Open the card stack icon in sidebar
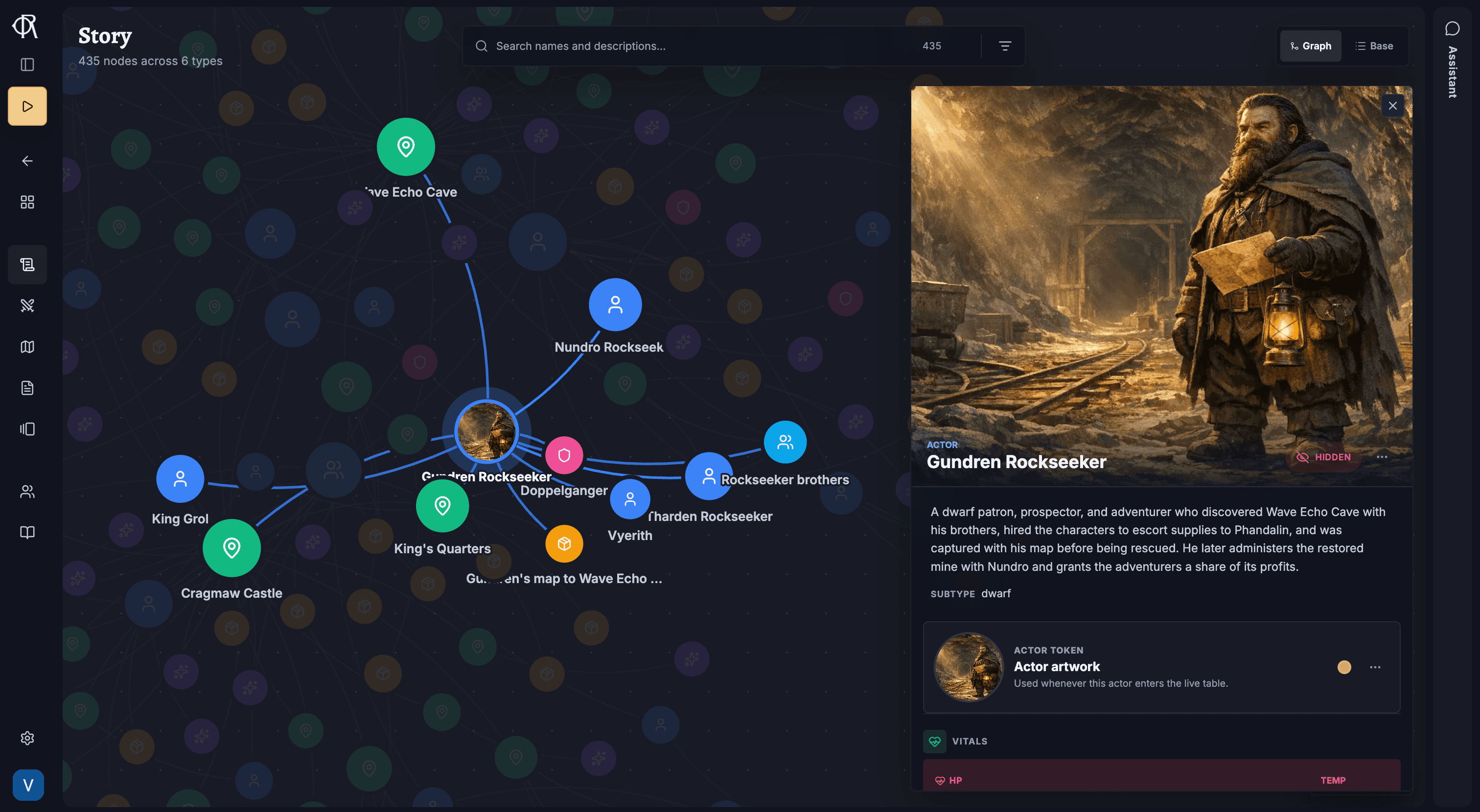Screen dimensions: 1480x812 pyautogui.click(x=27, y=429)
